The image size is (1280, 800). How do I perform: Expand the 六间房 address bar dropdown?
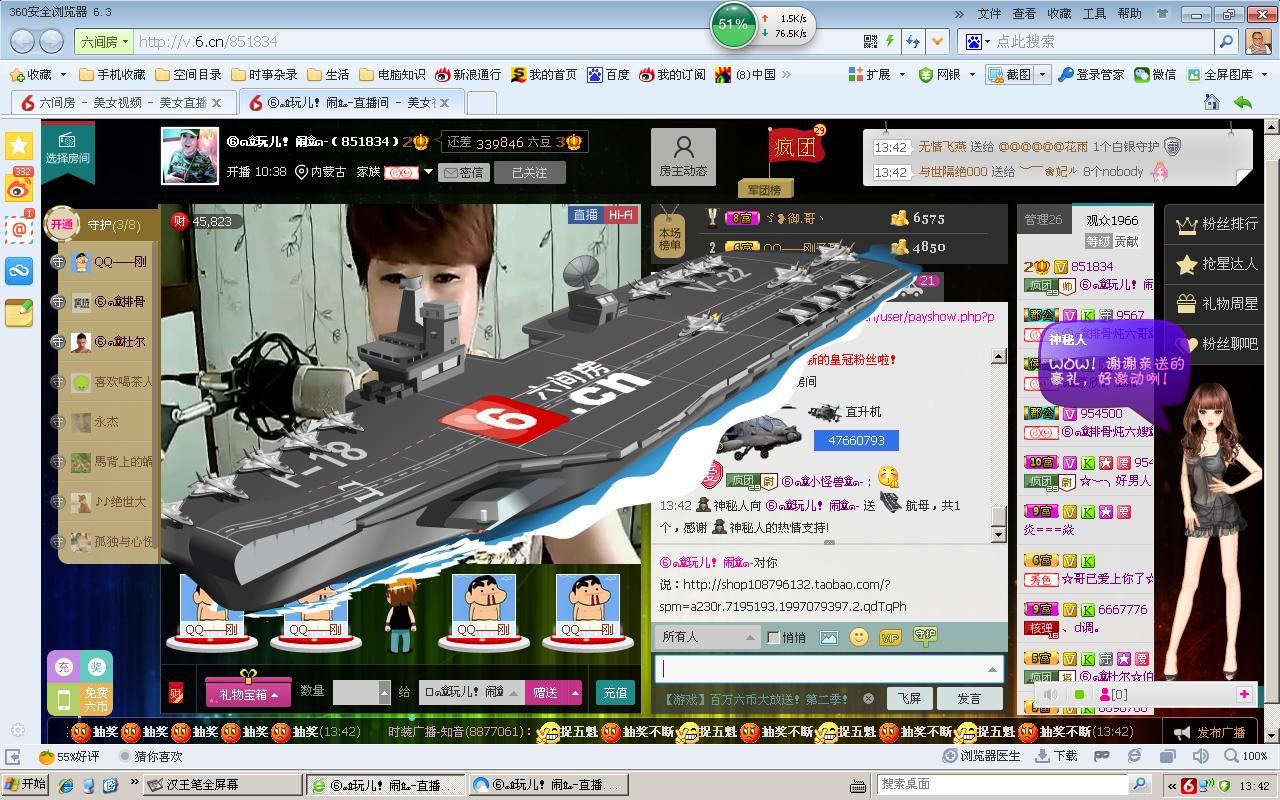coord(104,41)
